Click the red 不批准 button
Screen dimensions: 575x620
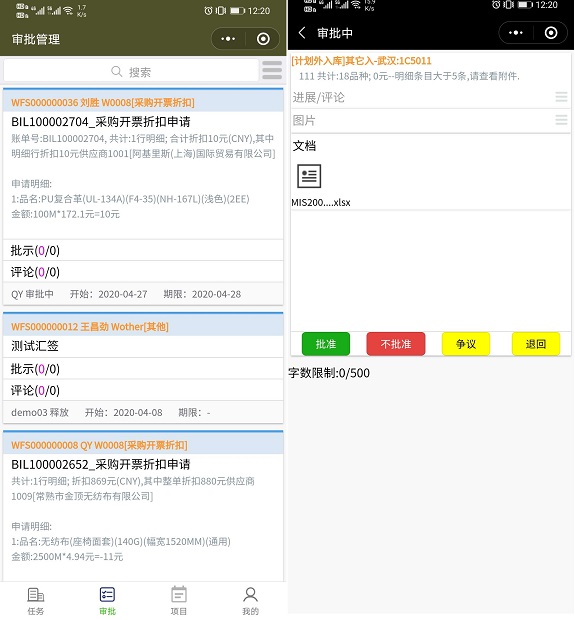pyautogui.click(x=396, y=344)
